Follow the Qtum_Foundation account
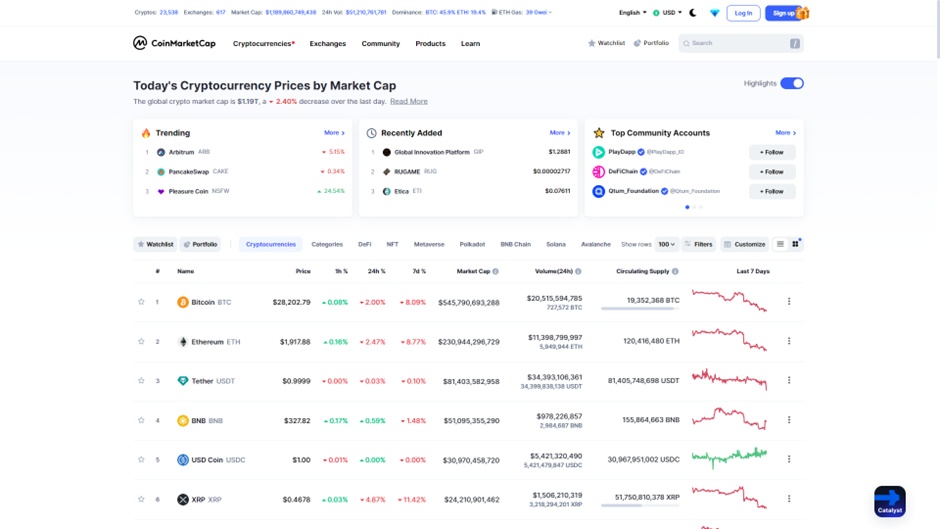The width and height of the screenshot is (940, 529). click(772, 191)
